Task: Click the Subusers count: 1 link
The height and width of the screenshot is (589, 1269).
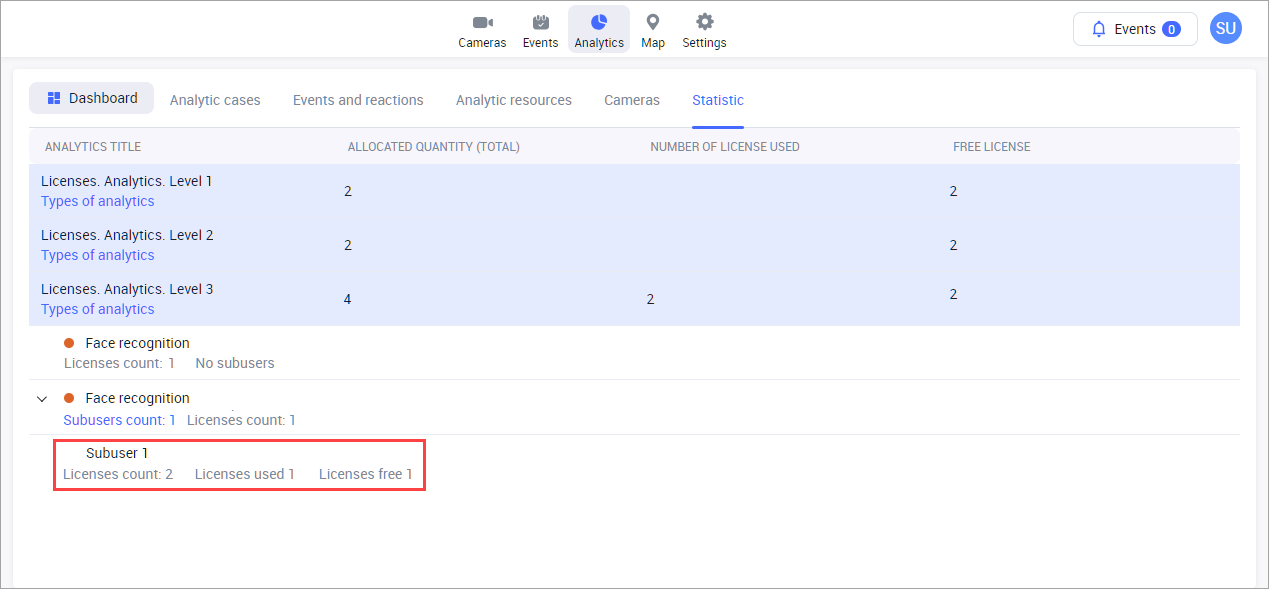Action: tap(119, 420)
